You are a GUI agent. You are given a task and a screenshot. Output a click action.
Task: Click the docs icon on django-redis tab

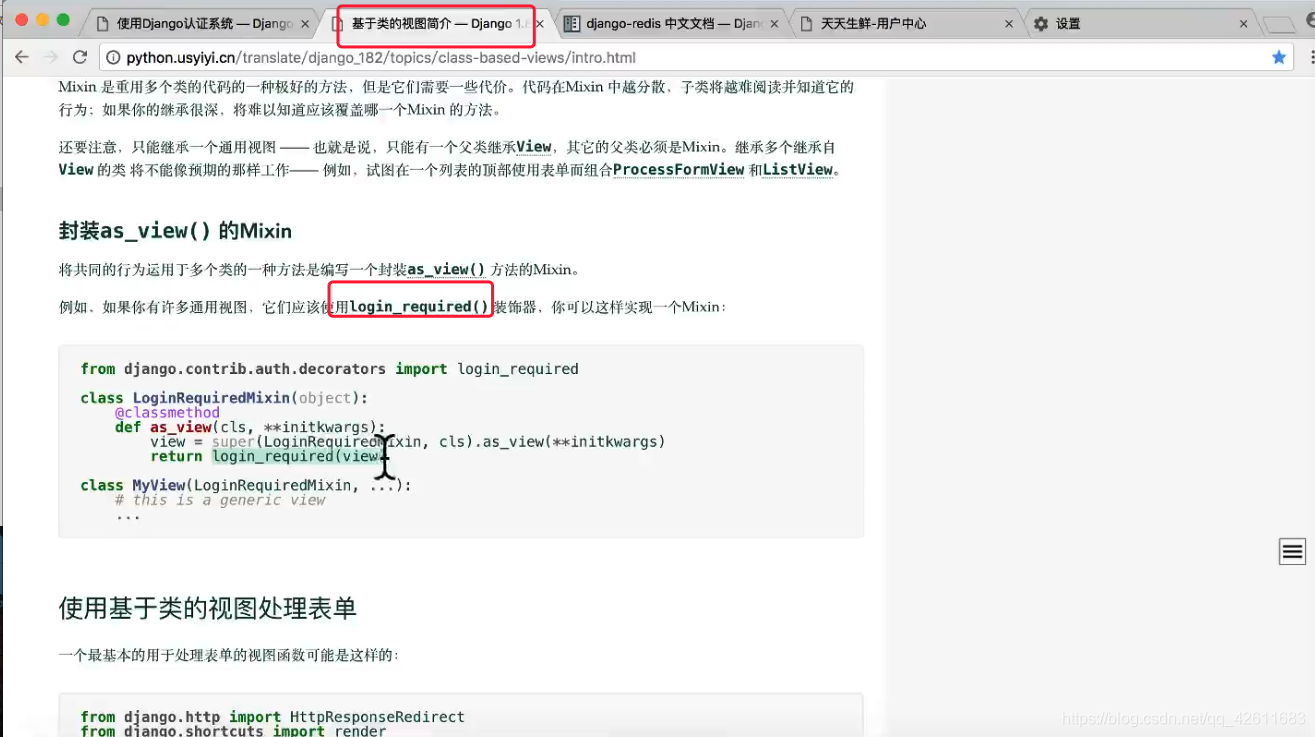point(571,23)
